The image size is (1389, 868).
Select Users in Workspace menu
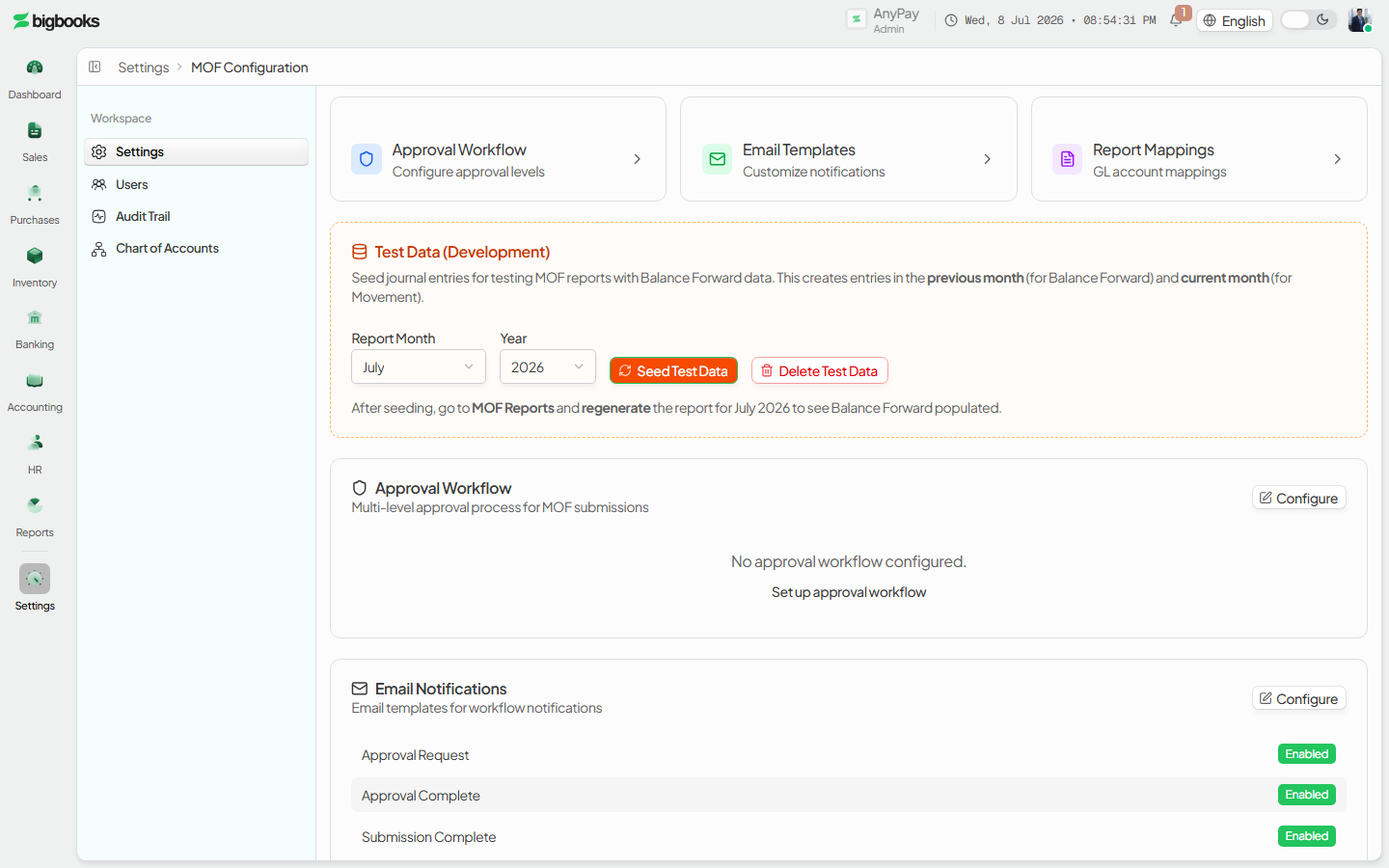click(197, 184)
